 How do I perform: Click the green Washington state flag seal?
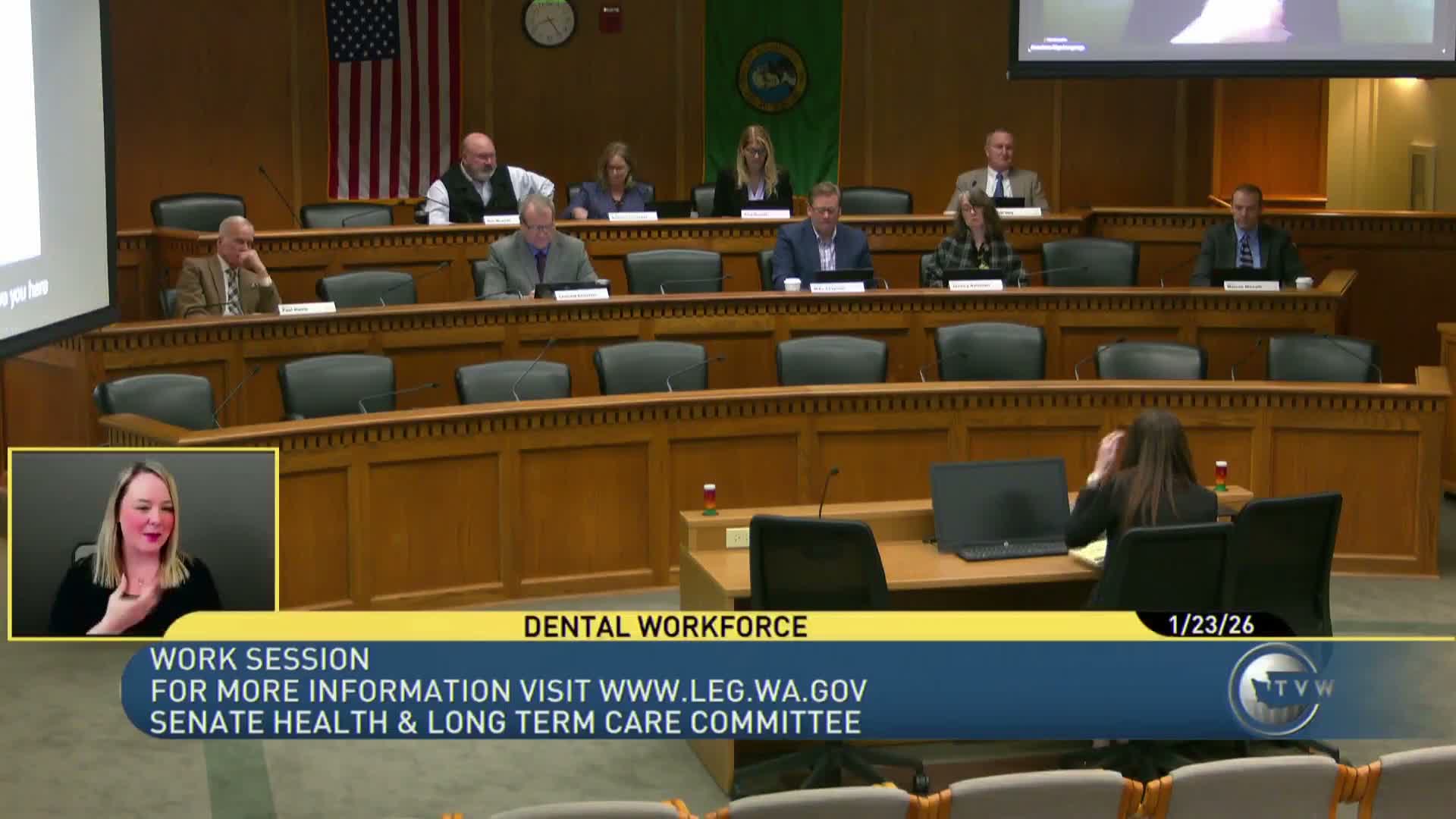(771, 77)
